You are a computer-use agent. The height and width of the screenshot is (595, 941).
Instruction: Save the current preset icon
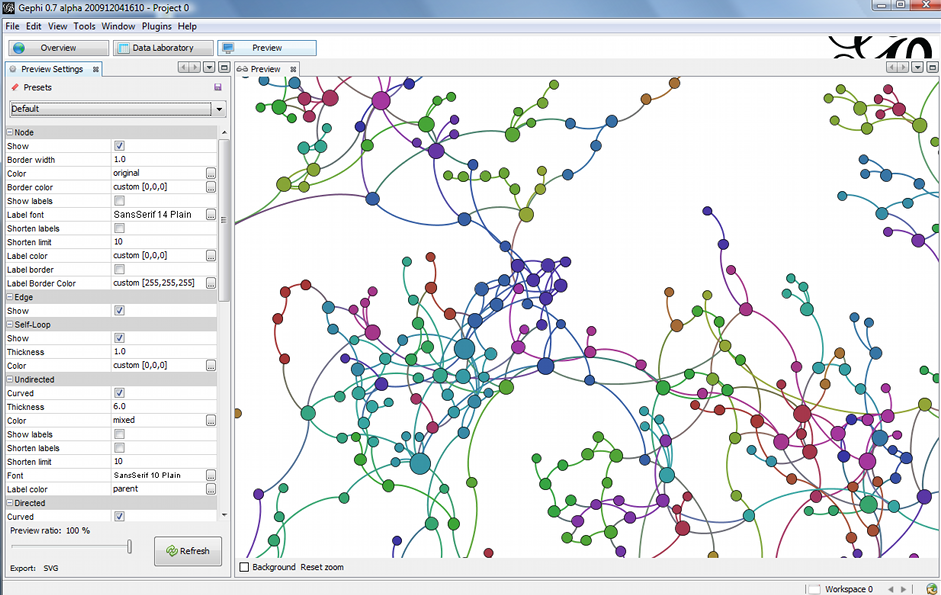coord(218,87)
